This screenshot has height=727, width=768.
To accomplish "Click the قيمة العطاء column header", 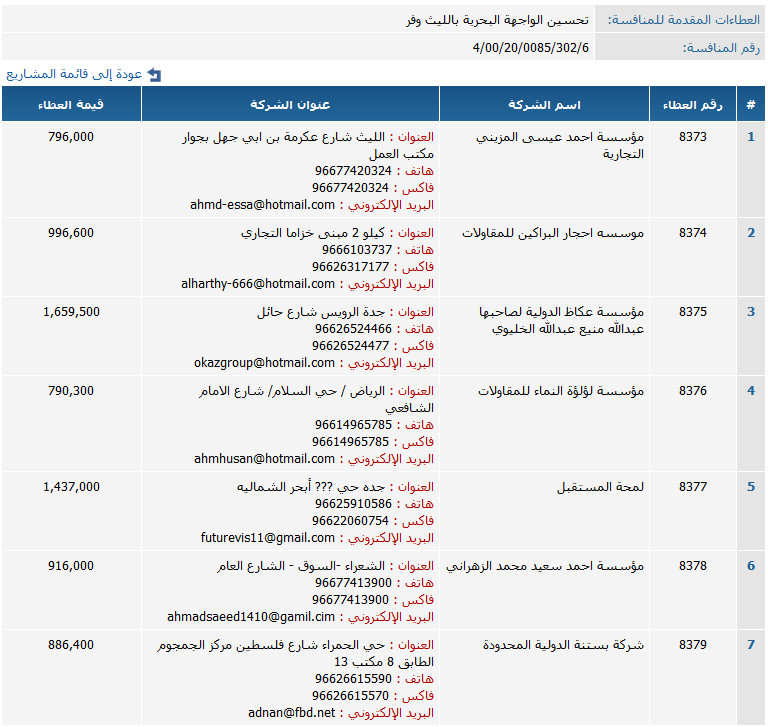I will tap(71, 105).
